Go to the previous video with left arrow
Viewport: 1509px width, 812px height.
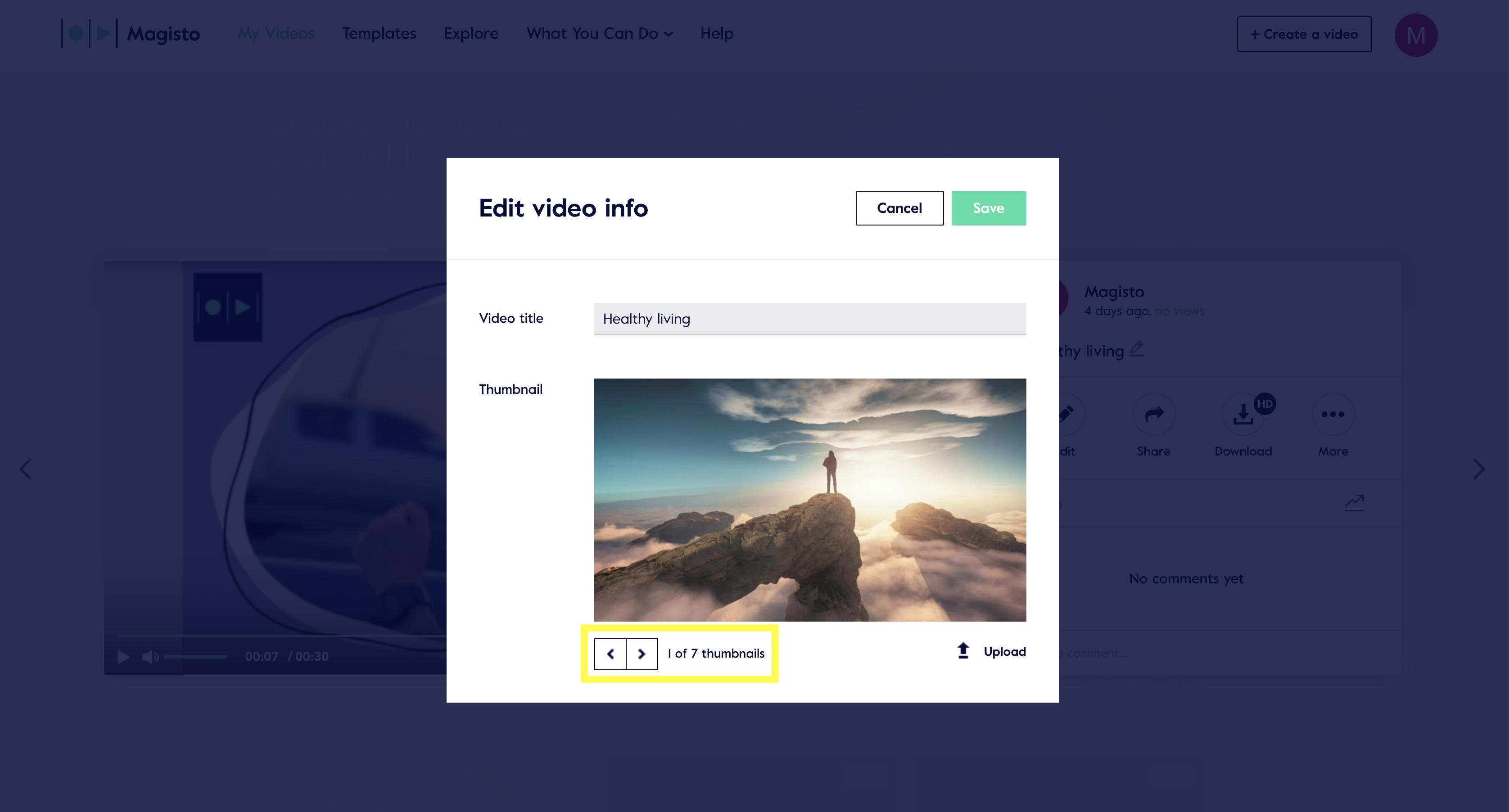25,469
